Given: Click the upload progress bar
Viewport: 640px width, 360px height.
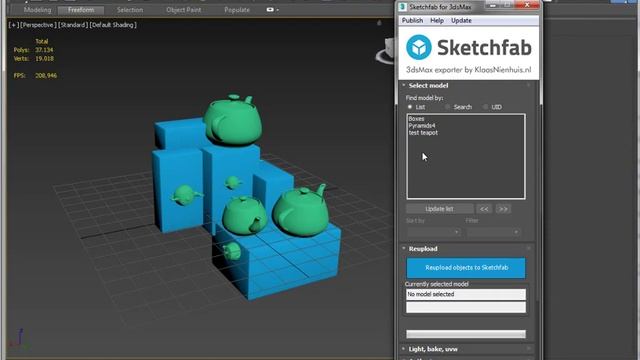Looking at the screenshot, I should [466, 334].
